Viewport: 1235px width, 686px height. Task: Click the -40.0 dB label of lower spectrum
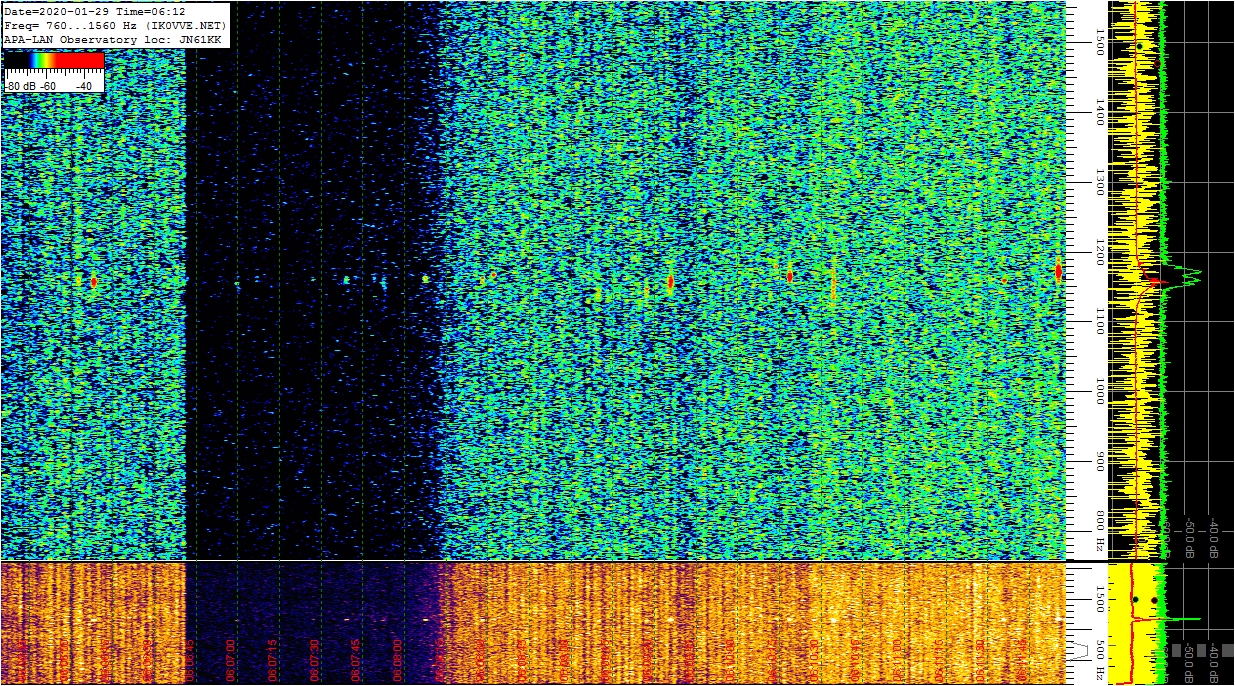1213,661
